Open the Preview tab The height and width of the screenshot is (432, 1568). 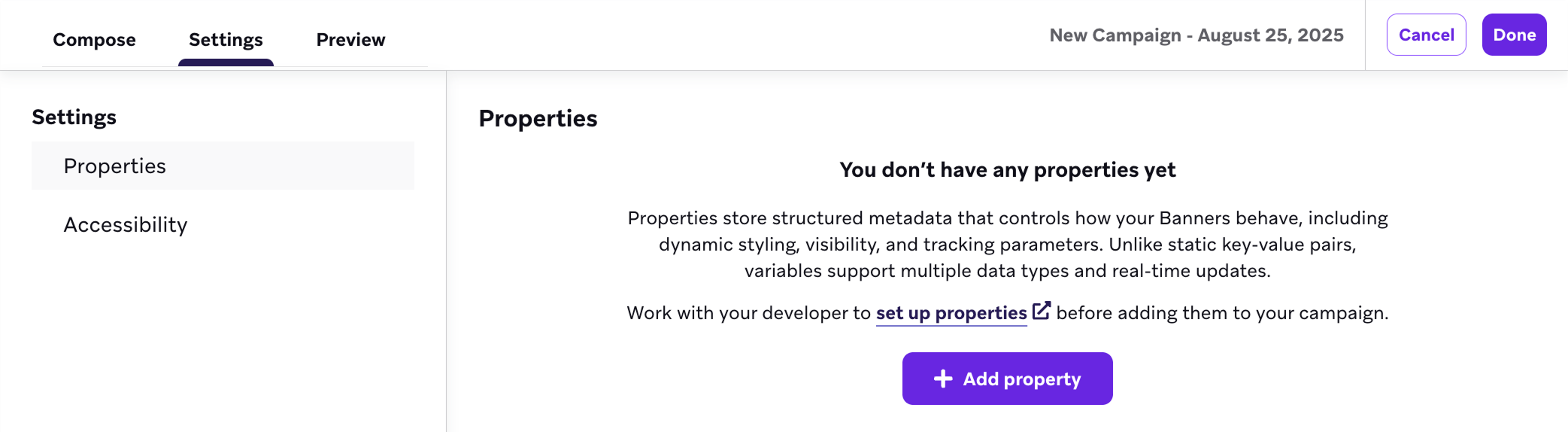click(350, 39)
